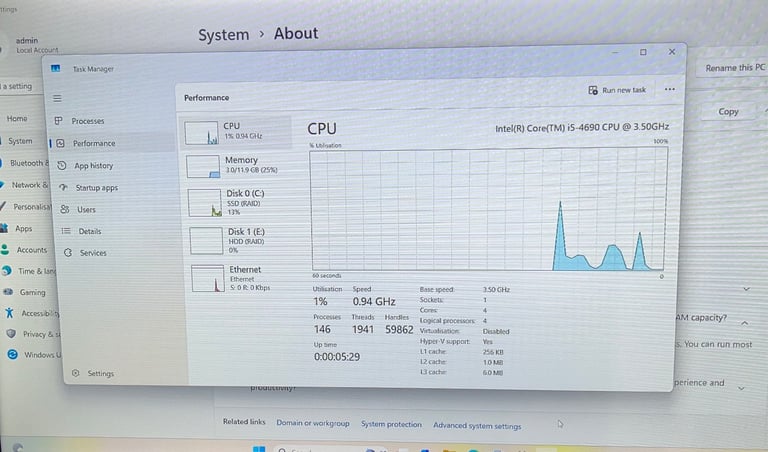Open Advanced system settings link
This screenshot has height=452, width=768.
pos(477,426)
